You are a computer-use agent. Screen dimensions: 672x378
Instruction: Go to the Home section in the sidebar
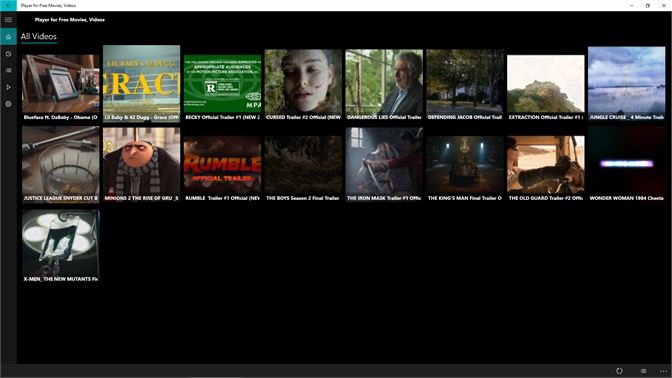pyautogui.click(x=8, y=37)
